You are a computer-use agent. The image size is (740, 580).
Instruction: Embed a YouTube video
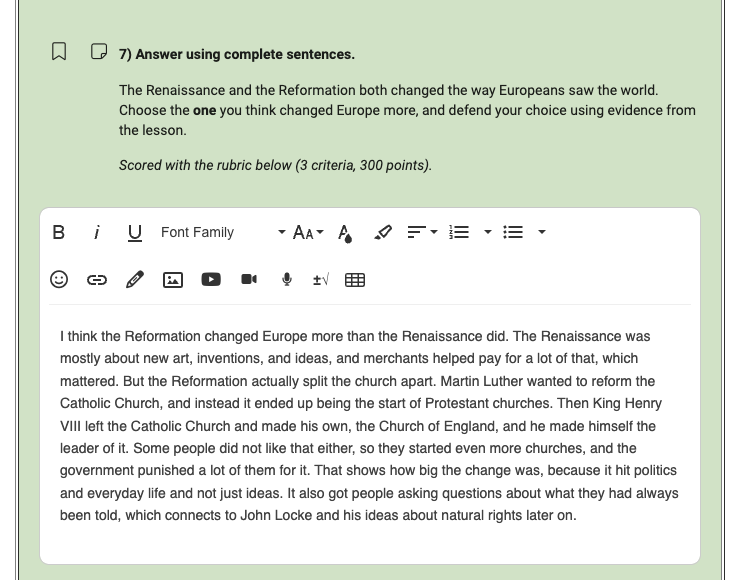click(x=211, y=279)
